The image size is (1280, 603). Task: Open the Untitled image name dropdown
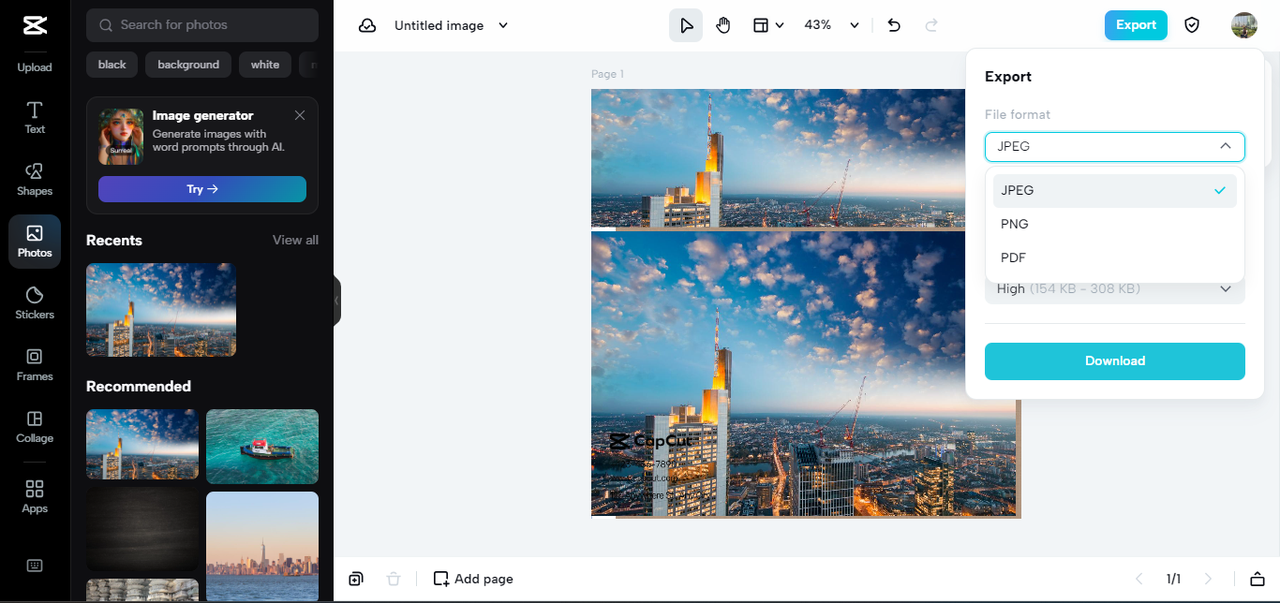tap(451, 25)
